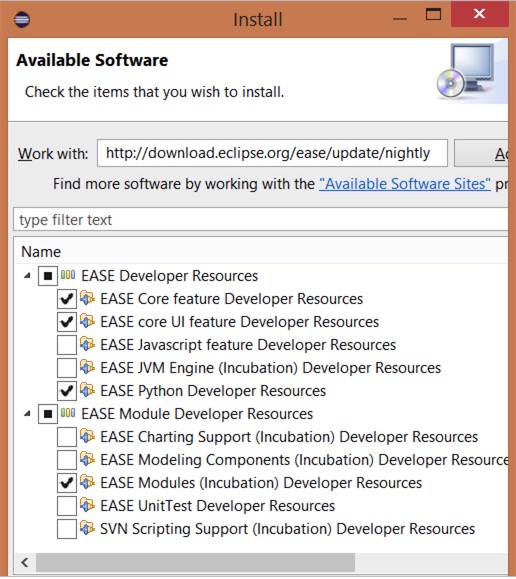The width and height of the screenshot is (516, 579).
Task: Click the EASE Charting Support row icon
Action: pyautogui.click(x=87, y=436)
